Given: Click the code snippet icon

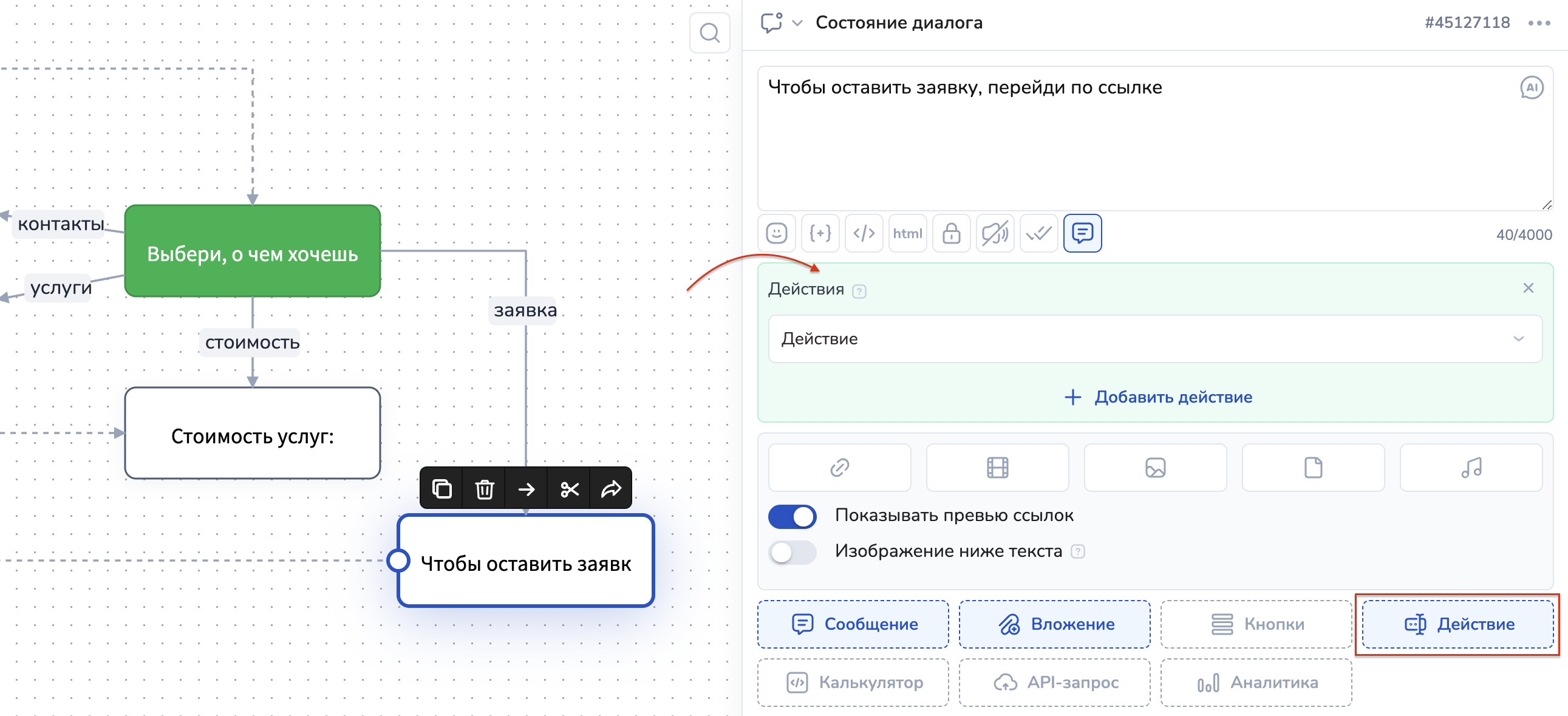Looking at the screenshot, I should (864, 233).
